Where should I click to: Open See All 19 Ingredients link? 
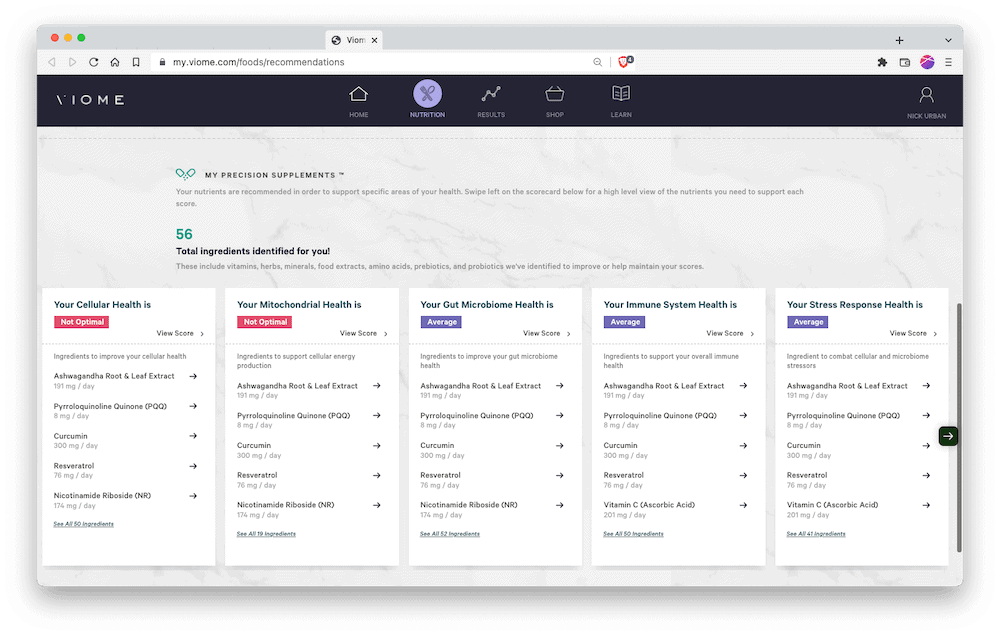coord(266,534)
